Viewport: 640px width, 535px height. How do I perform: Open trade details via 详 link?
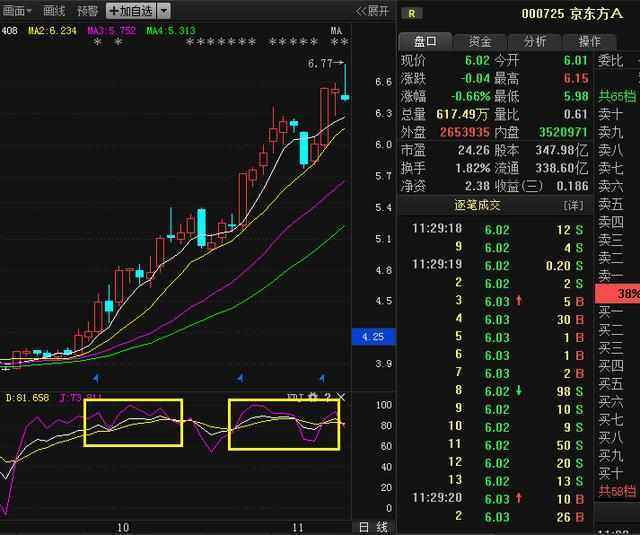pos(573,205)
